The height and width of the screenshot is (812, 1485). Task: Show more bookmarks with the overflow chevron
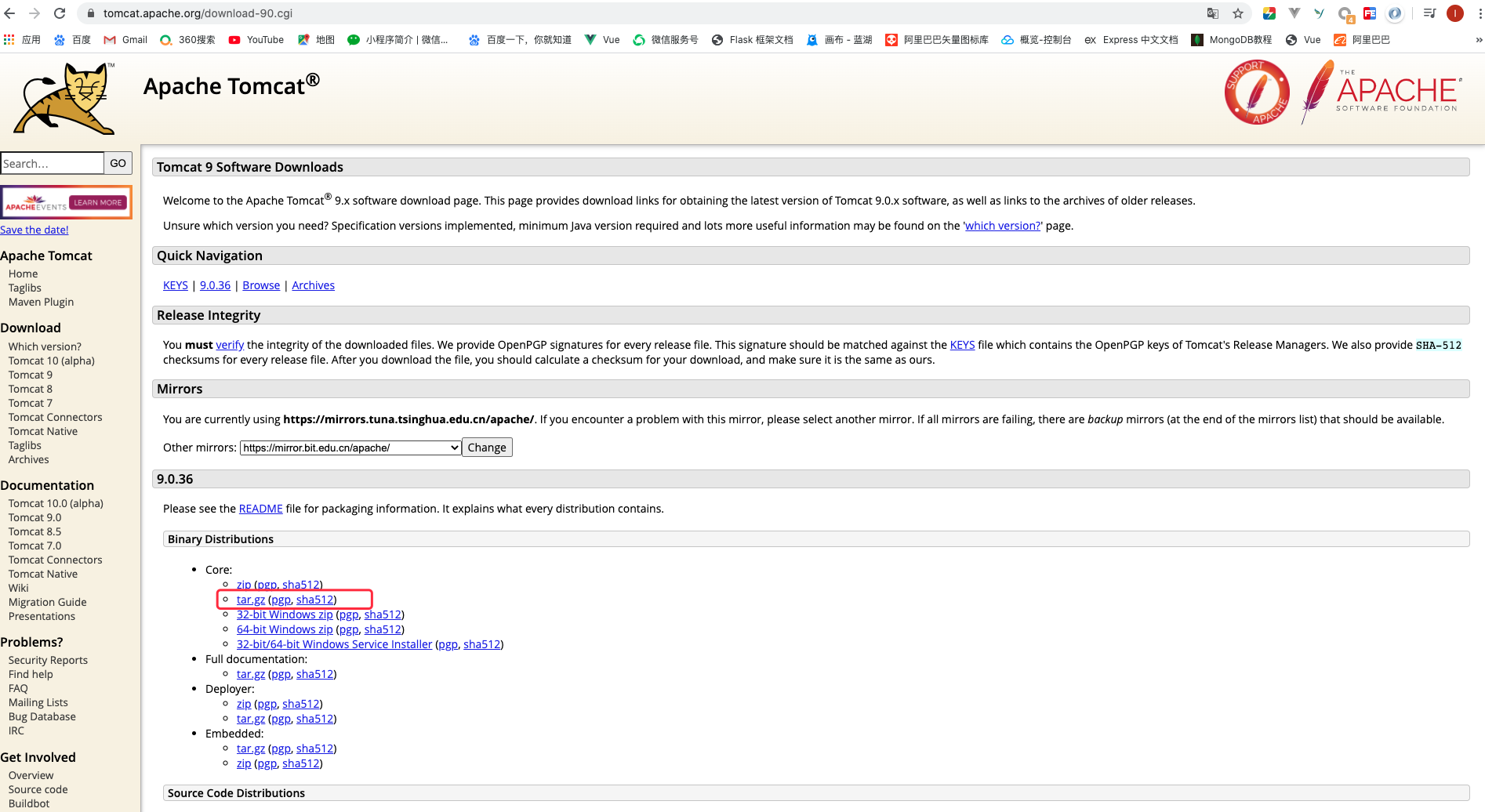click(1479, 40)
